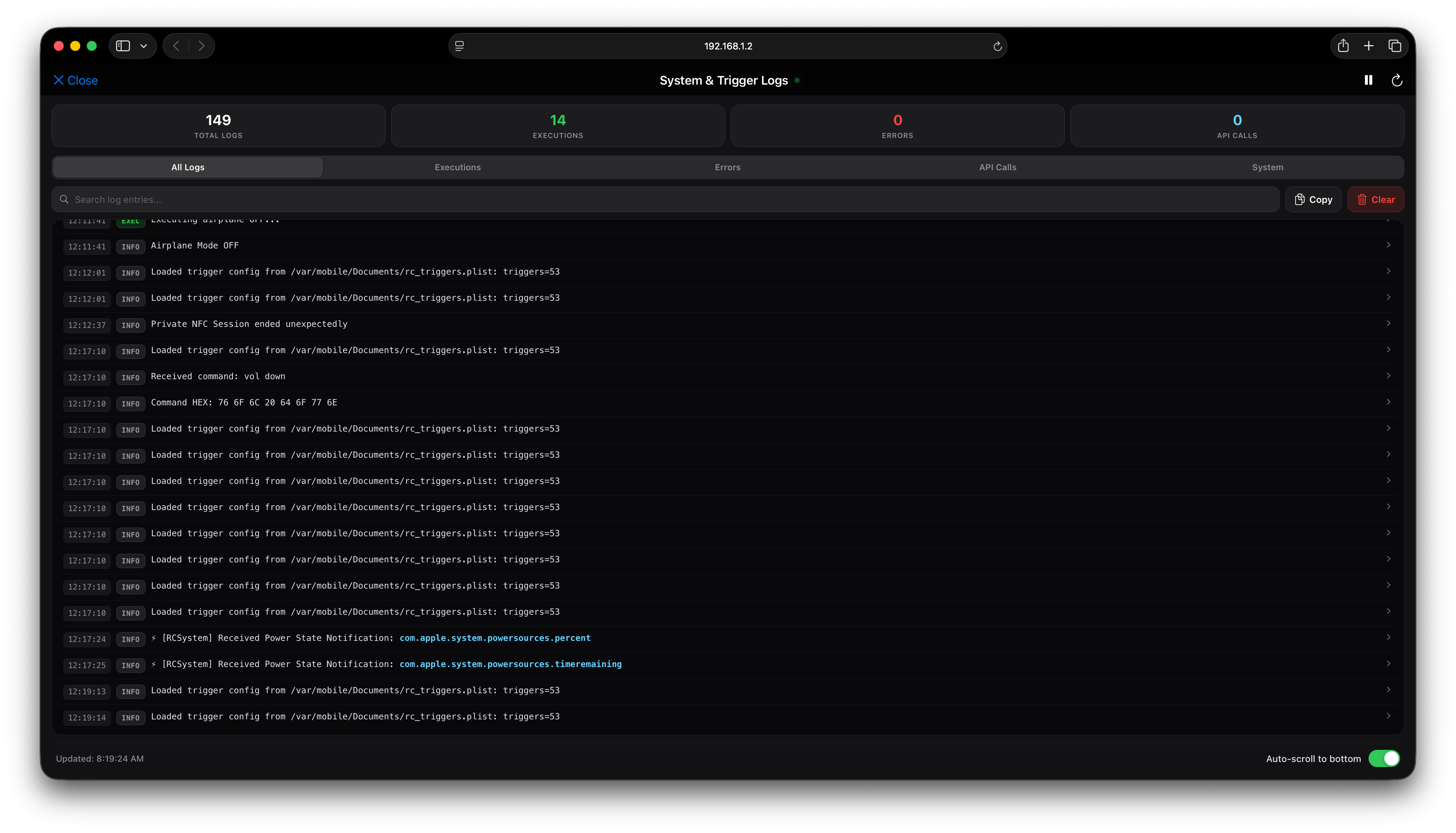Refresh logs with the header reload icon

click(1397, 80)
